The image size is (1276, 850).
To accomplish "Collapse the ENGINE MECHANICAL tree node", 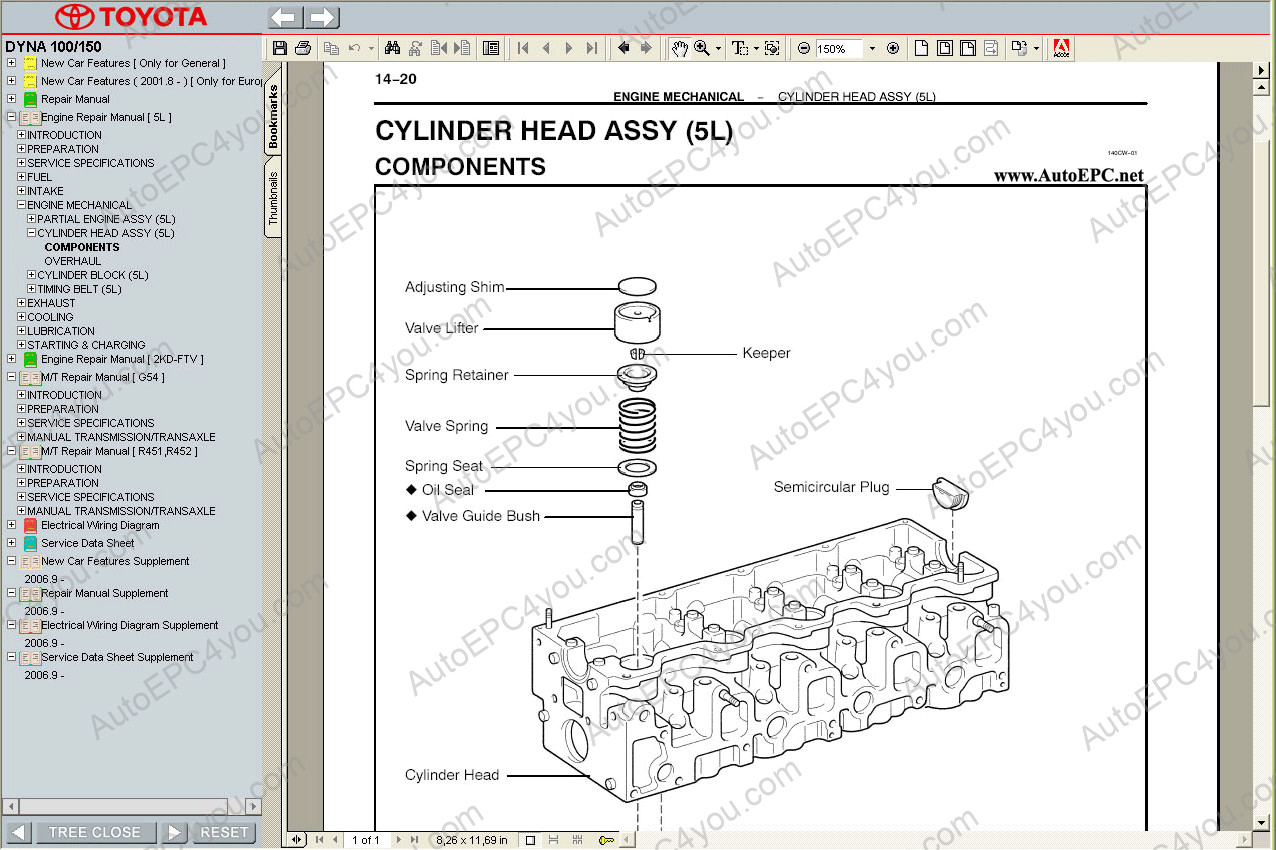I will (x=21, y=205).
